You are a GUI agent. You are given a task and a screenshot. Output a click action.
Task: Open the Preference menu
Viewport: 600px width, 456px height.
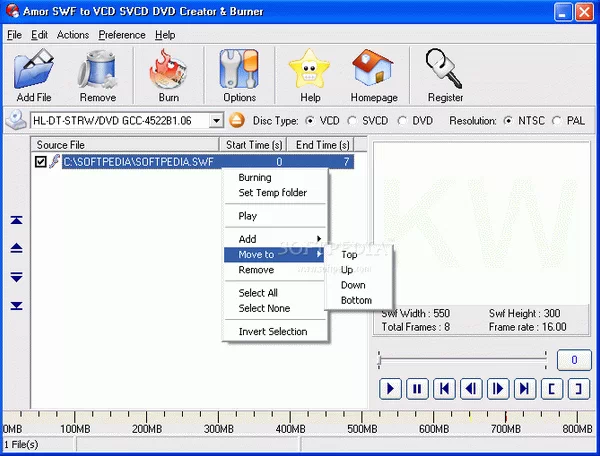122,35
